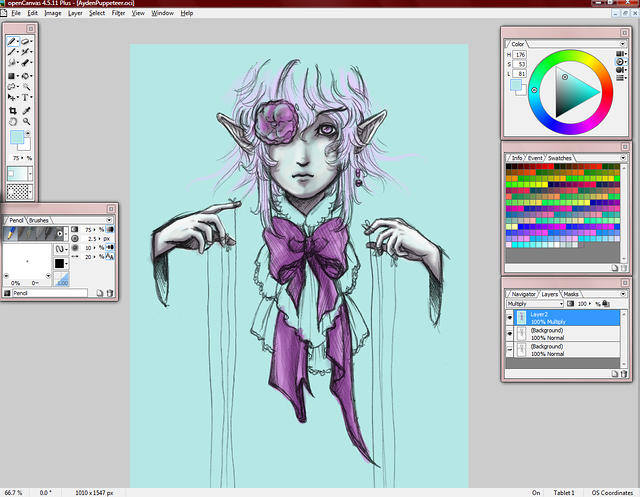
Task: Select the Paint Bucket fill tool
Action: [x=25, y=76]
